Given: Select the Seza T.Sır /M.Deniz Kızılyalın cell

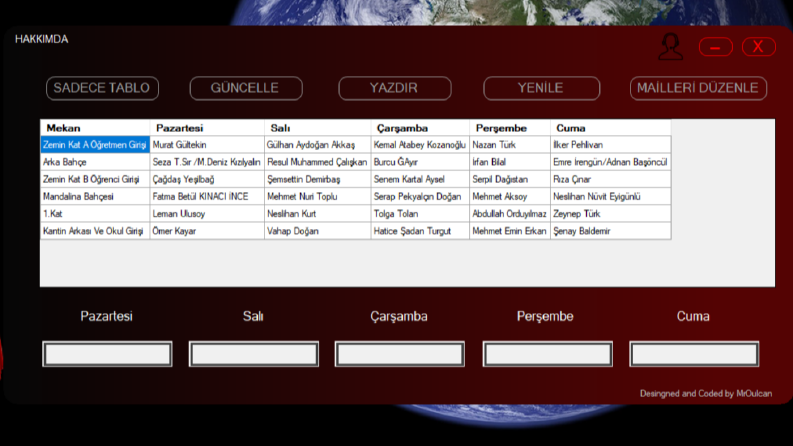Looking at the screenshot, I should click(x=207, y=162).
